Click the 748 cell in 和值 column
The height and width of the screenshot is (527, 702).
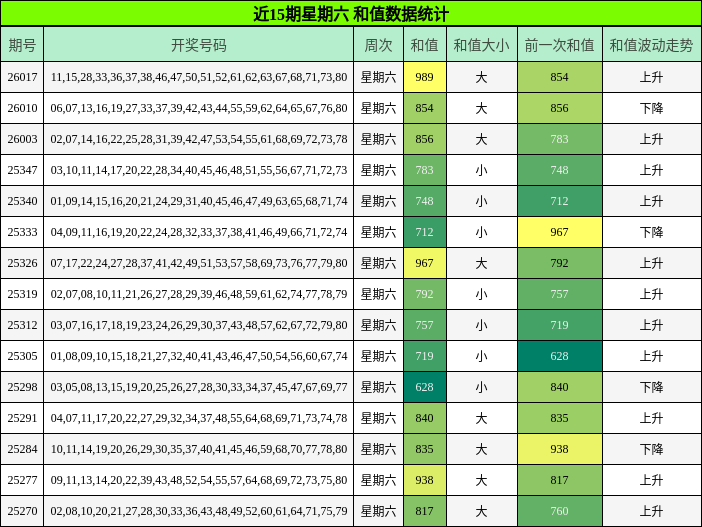[x=424, y=201]
